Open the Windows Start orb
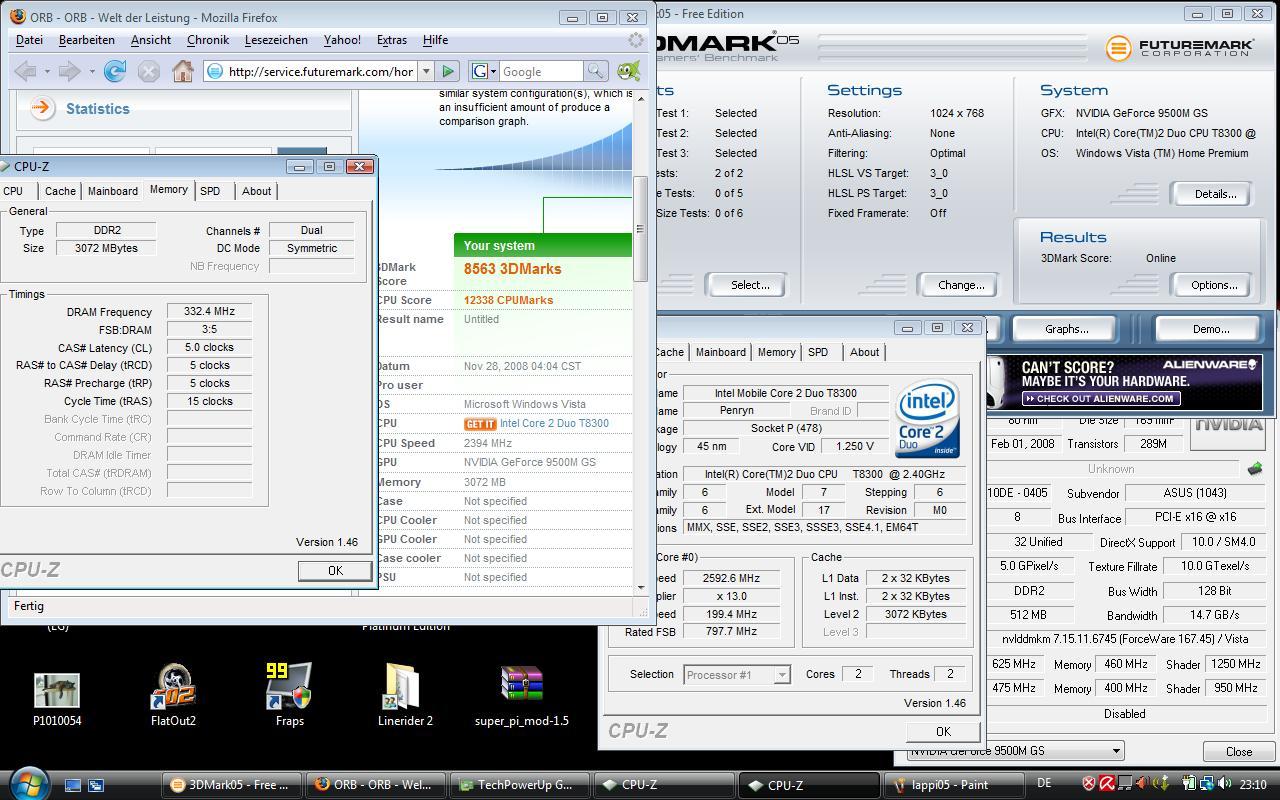 [28, 782]
